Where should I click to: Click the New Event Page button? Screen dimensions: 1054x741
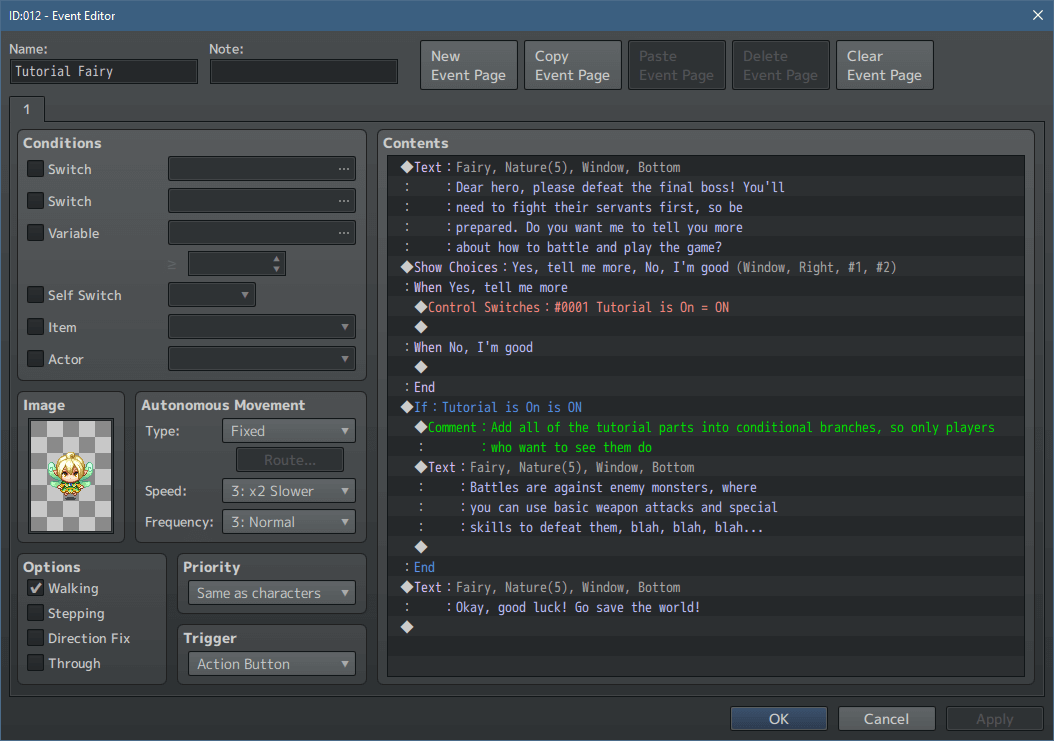(468, 64)
